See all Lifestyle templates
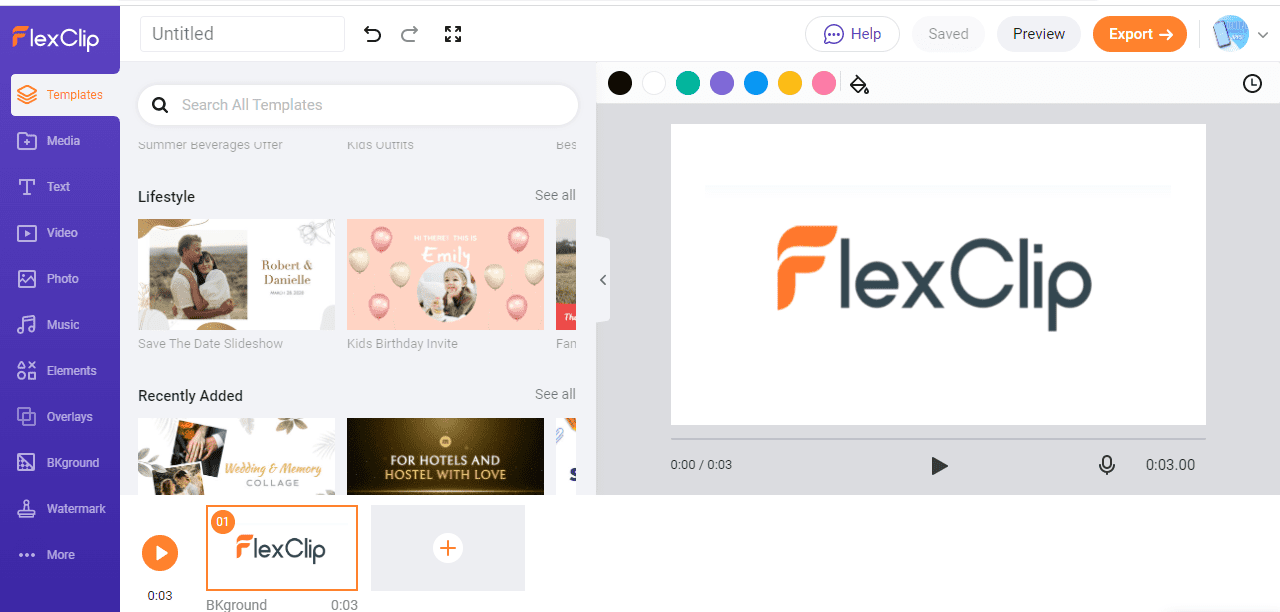The image size is (1280, 612). click(x=555, y=195)
